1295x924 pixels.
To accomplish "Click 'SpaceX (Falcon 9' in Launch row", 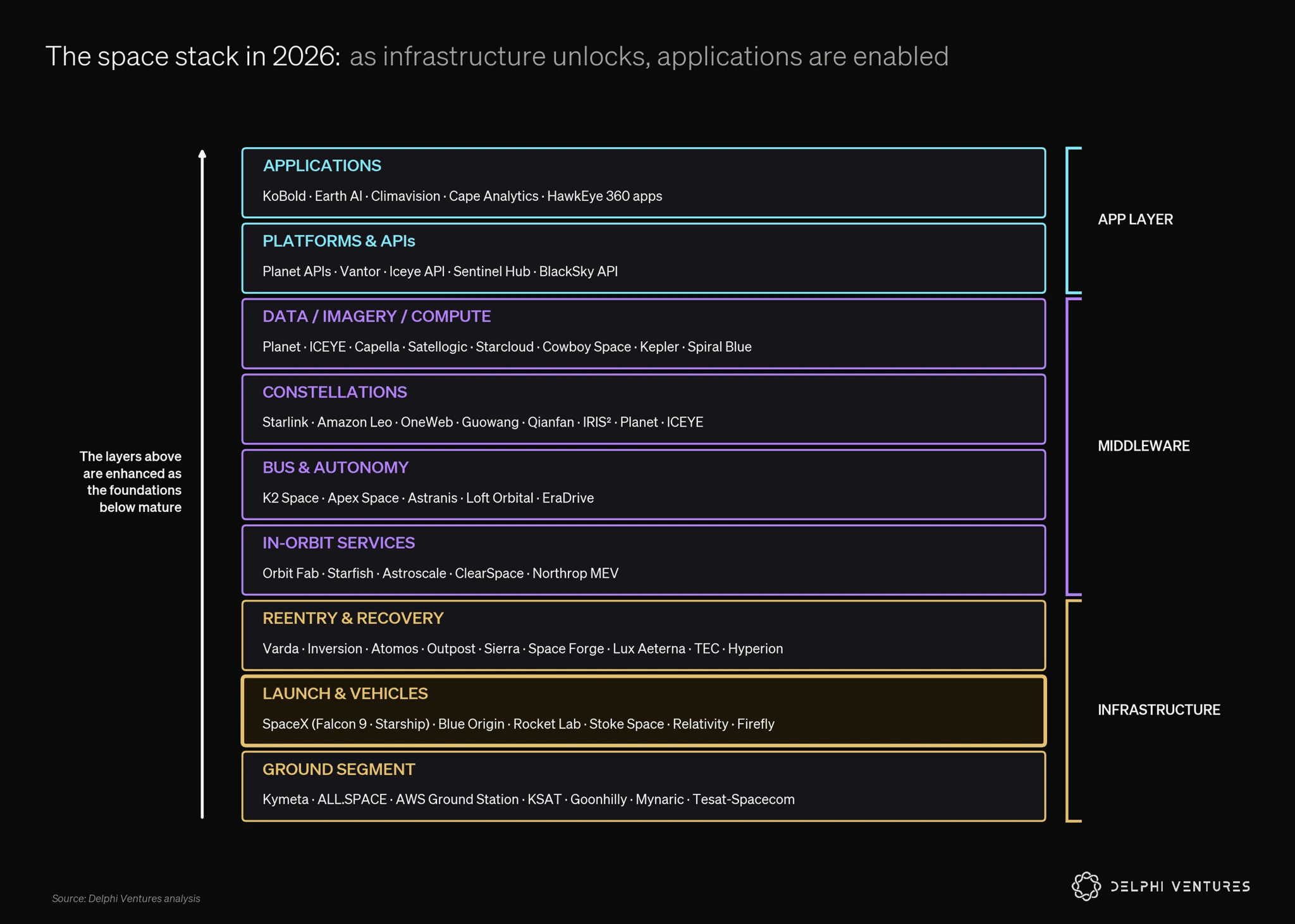I will [314, 724].
